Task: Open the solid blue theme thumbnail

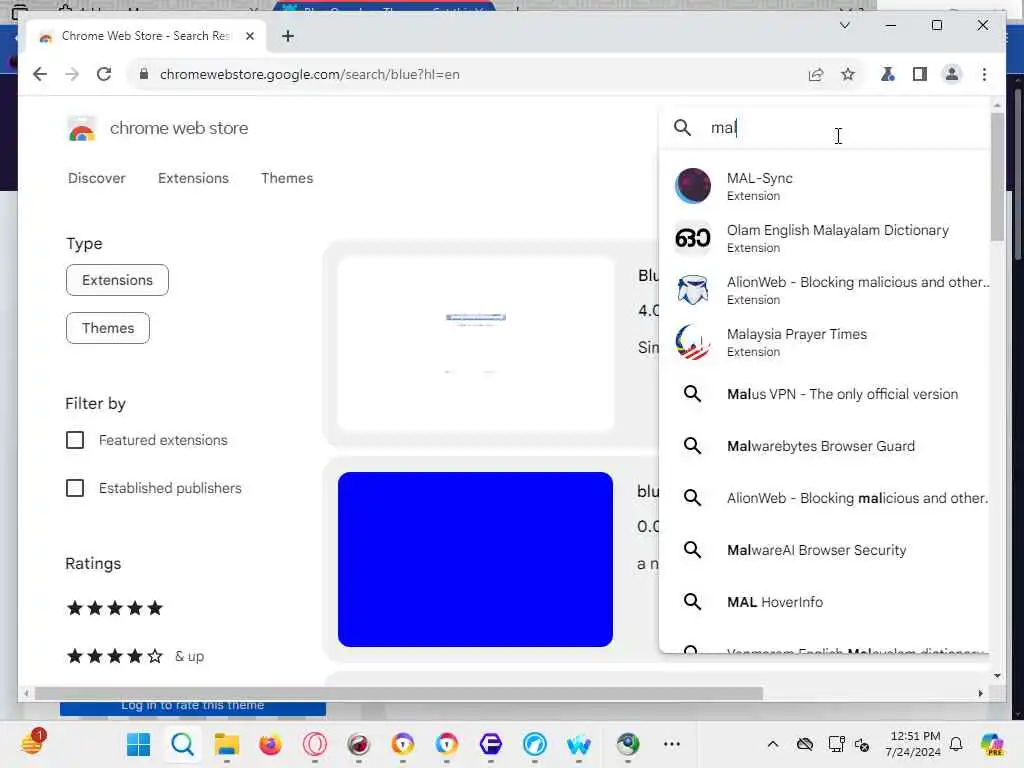Action: click(x=475, y=560)
